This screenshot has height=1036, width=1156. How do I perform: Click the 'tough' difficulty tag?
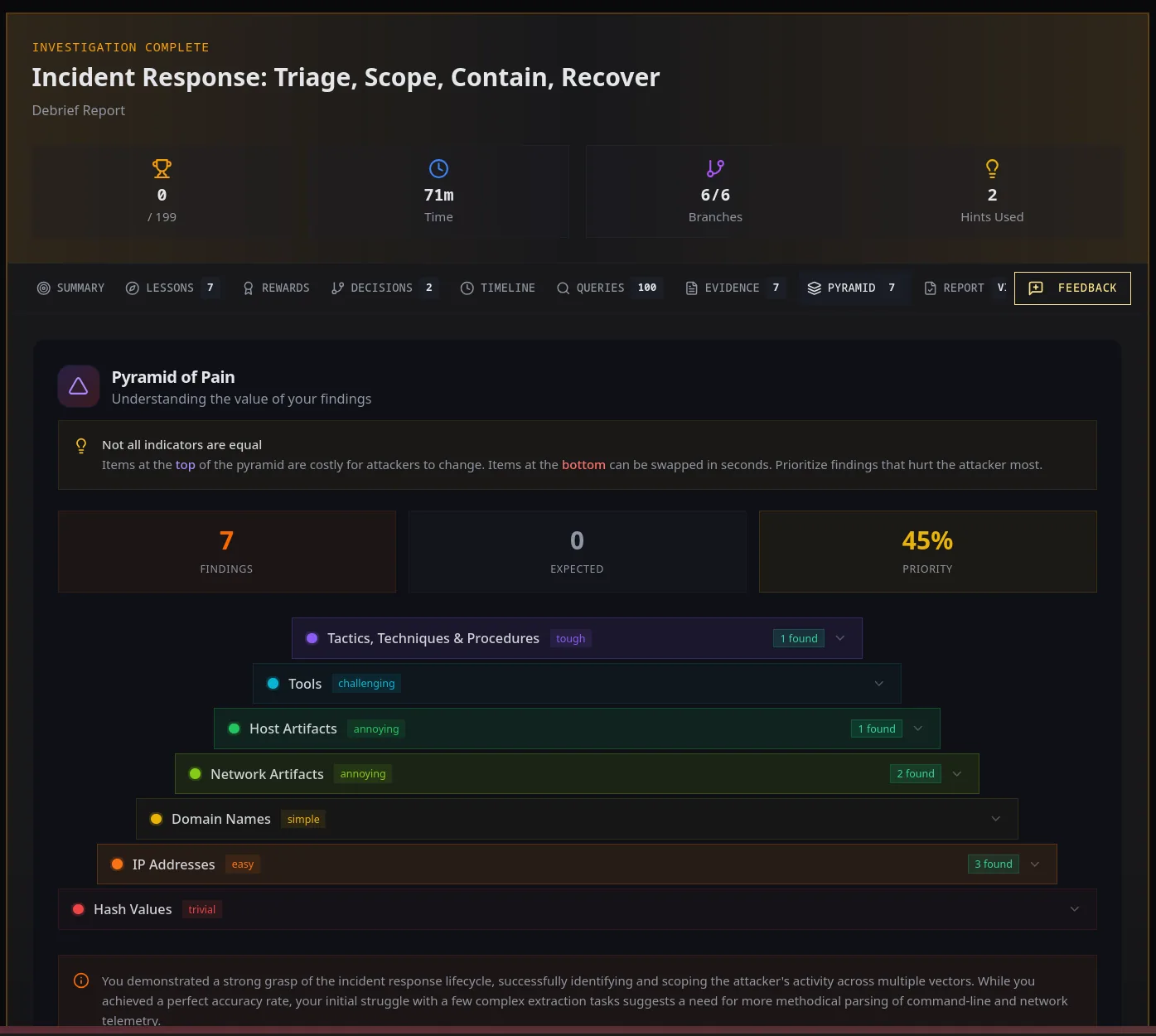(x=571, y=639)
